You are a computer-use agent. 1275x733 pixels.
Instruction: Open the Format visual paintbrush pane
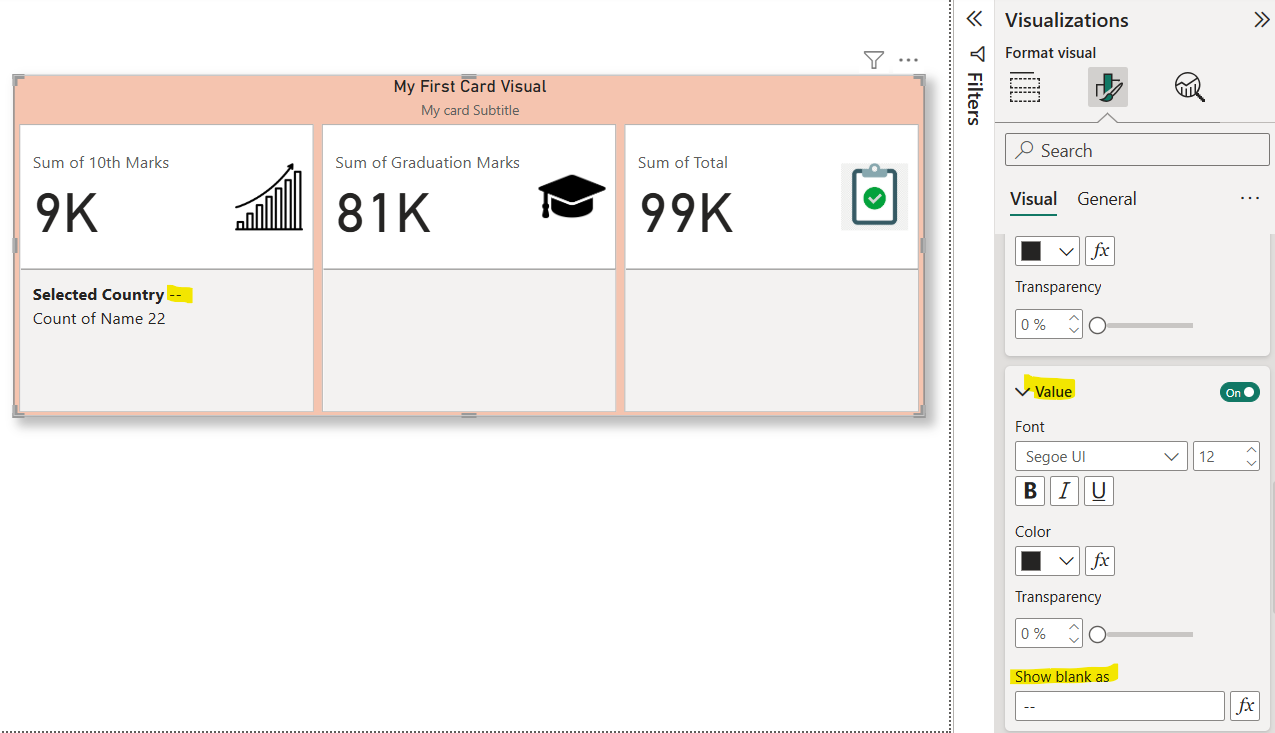(1106, 87)
